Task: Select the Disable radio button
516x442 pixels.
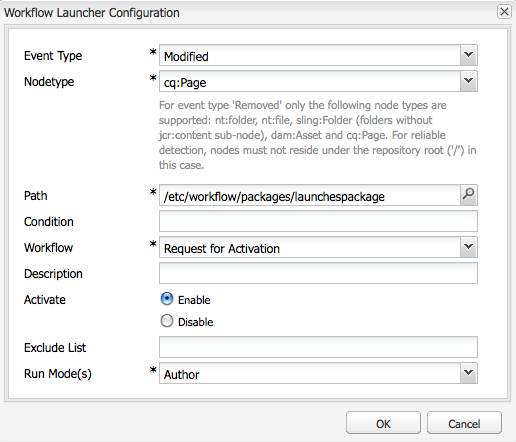Action: click(x=167, y=321)
